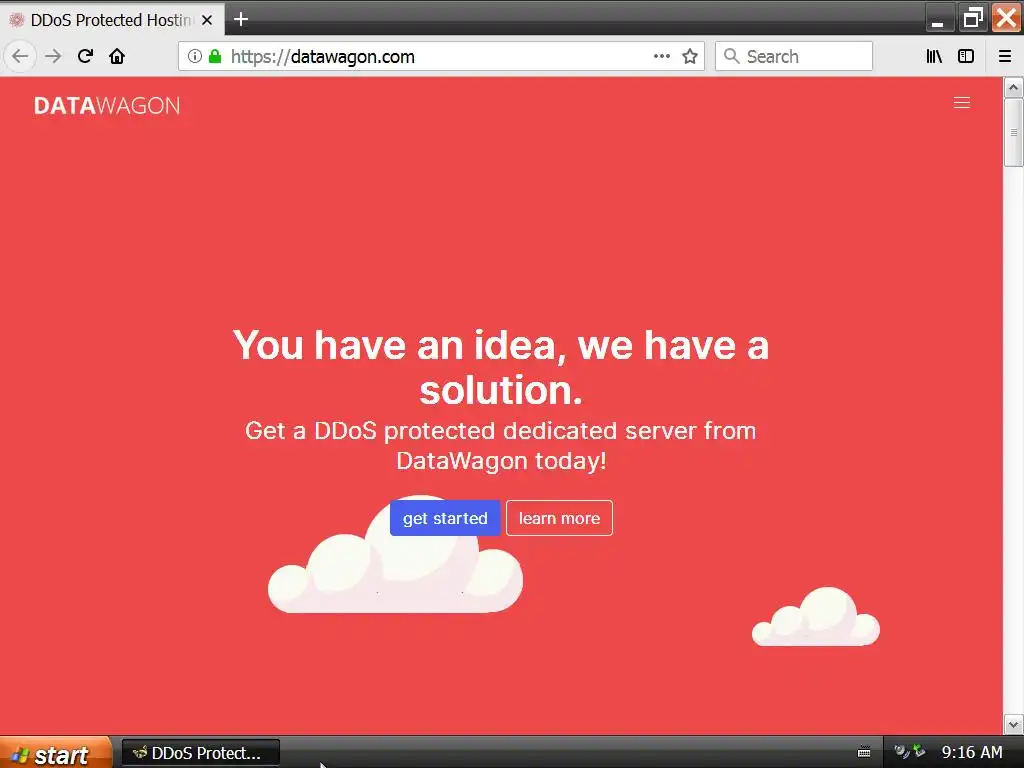Image resolution: width=1024 pixels, height=768 pixels.
Task: Restore down the browser window
Action: (x=972, y=18)
